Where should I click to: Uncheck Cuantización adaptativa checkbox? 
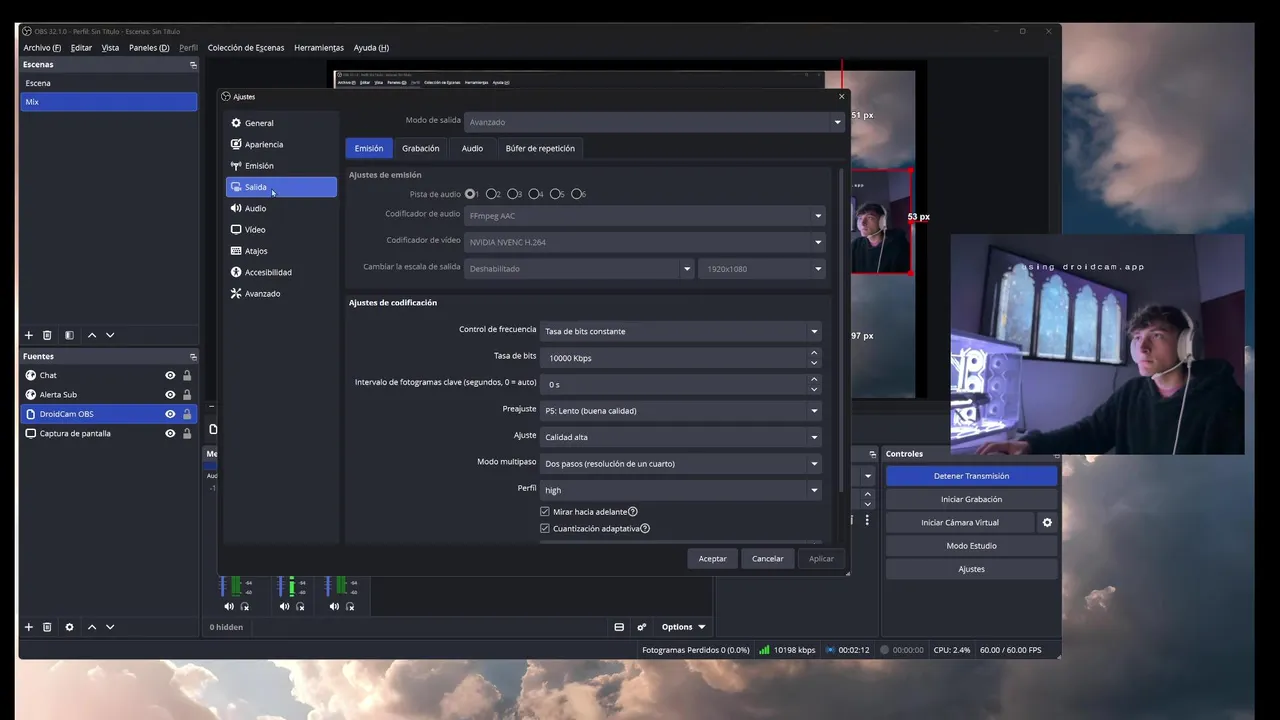[545, 529]
